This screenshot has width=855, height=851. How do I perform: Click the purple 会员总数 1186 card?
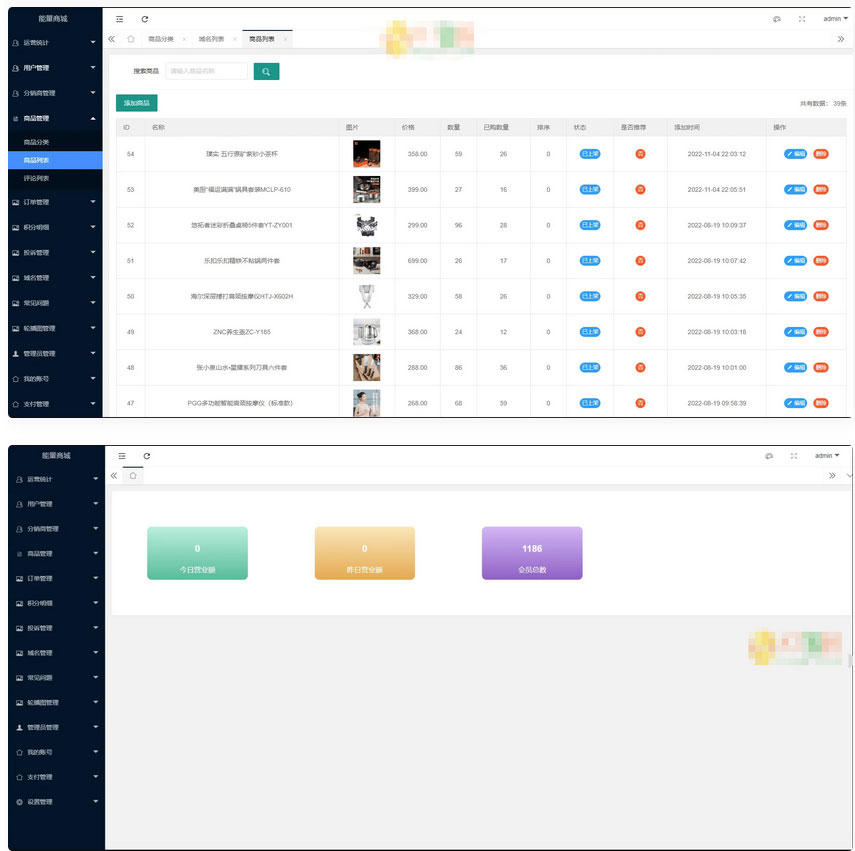pos(532,553)
